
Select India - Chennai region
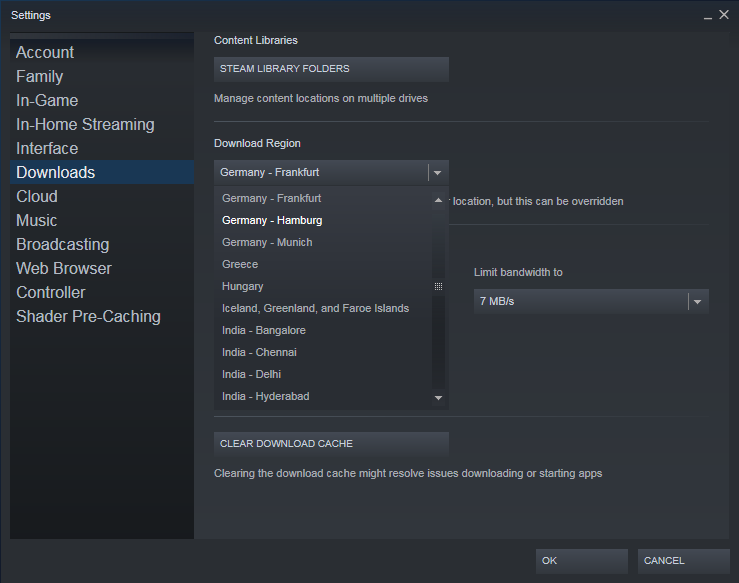(323, 352)
